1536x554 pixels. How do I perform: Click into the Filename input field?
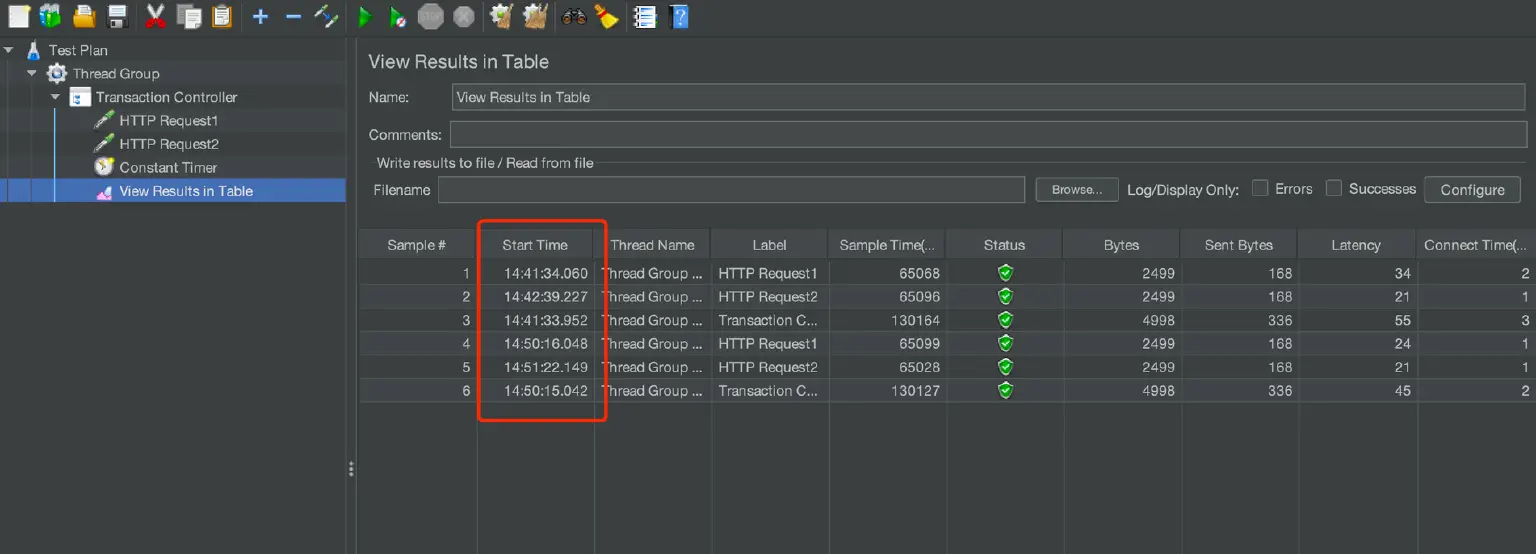click(731, 190)
